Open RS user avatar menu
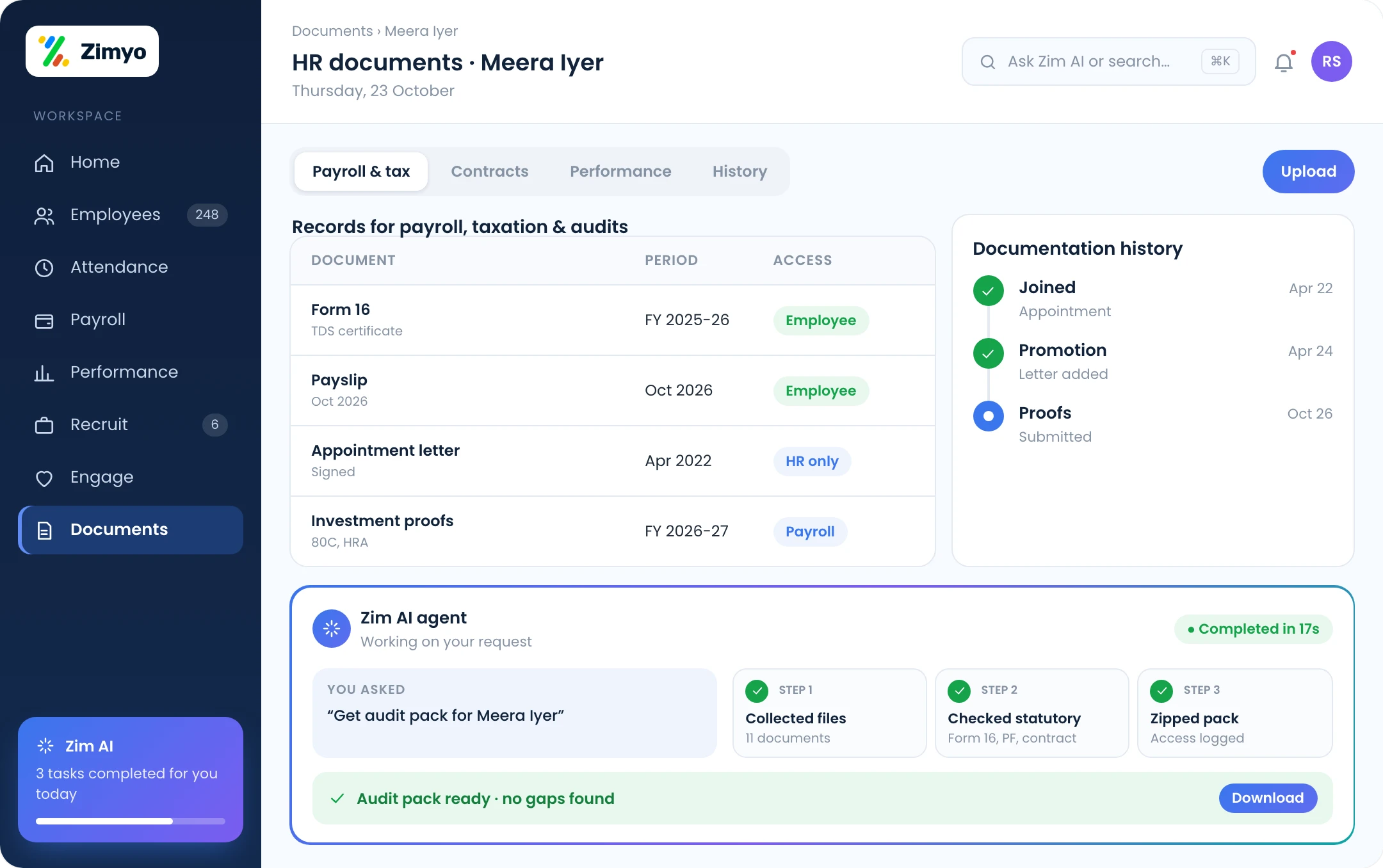Viewport: 1383px width, 868px height. (x=1331, y=61)
